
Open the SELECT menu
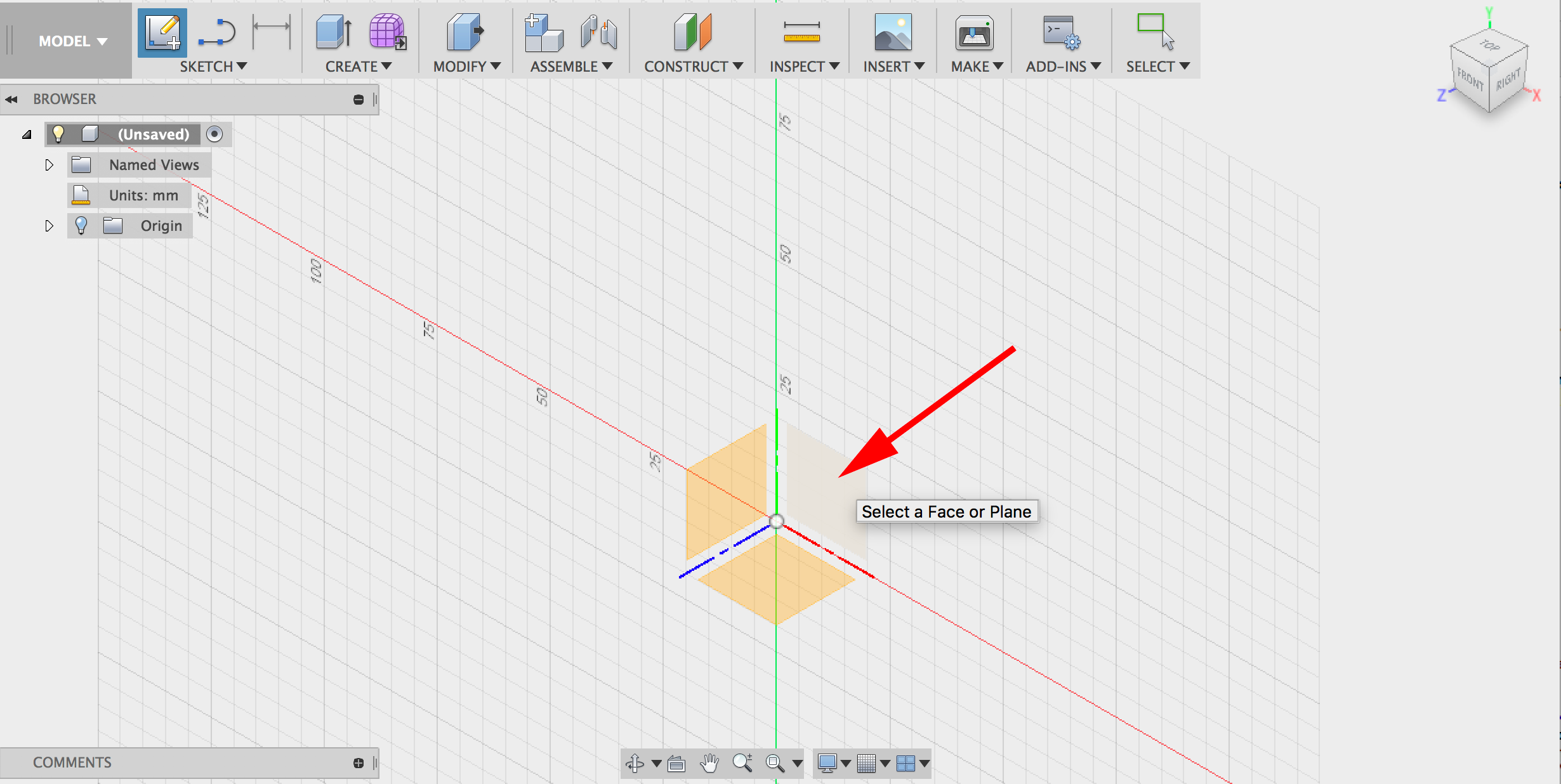point(1158,67)
